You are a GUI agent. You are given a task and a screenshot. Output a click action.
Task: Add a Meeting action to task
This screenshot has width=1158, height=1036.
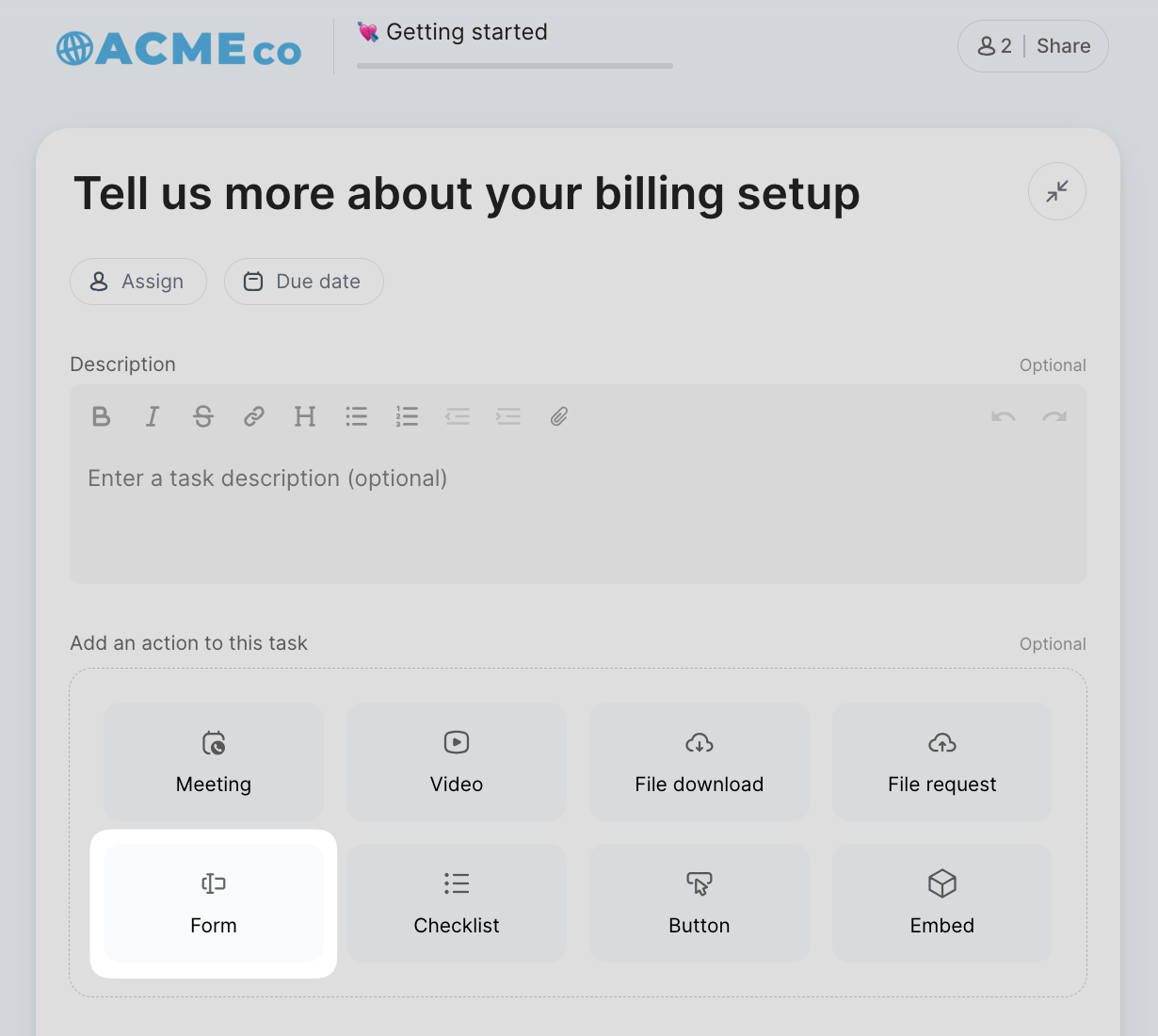214,762
